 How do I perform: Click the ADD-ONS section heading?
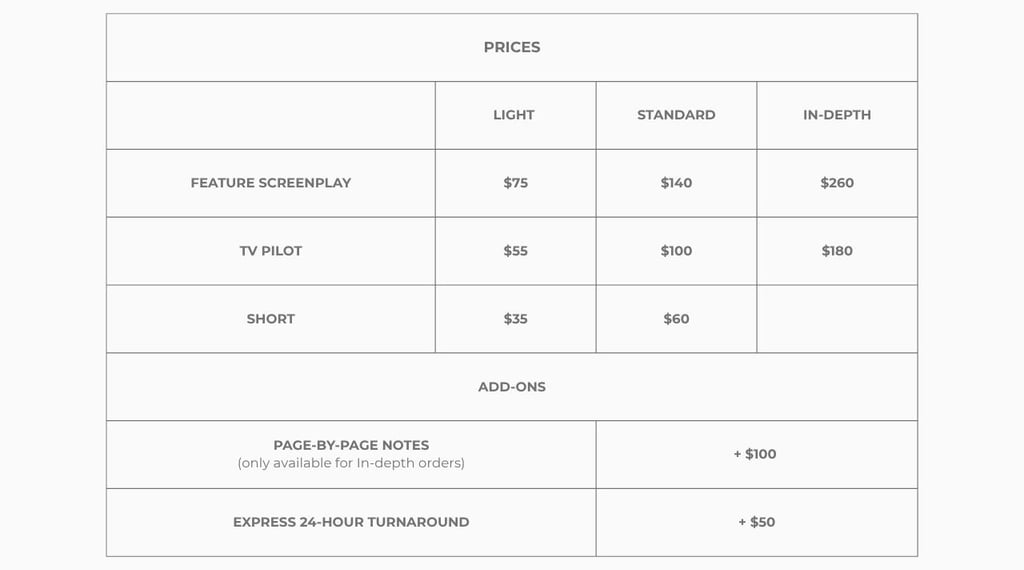coord(511,387)
